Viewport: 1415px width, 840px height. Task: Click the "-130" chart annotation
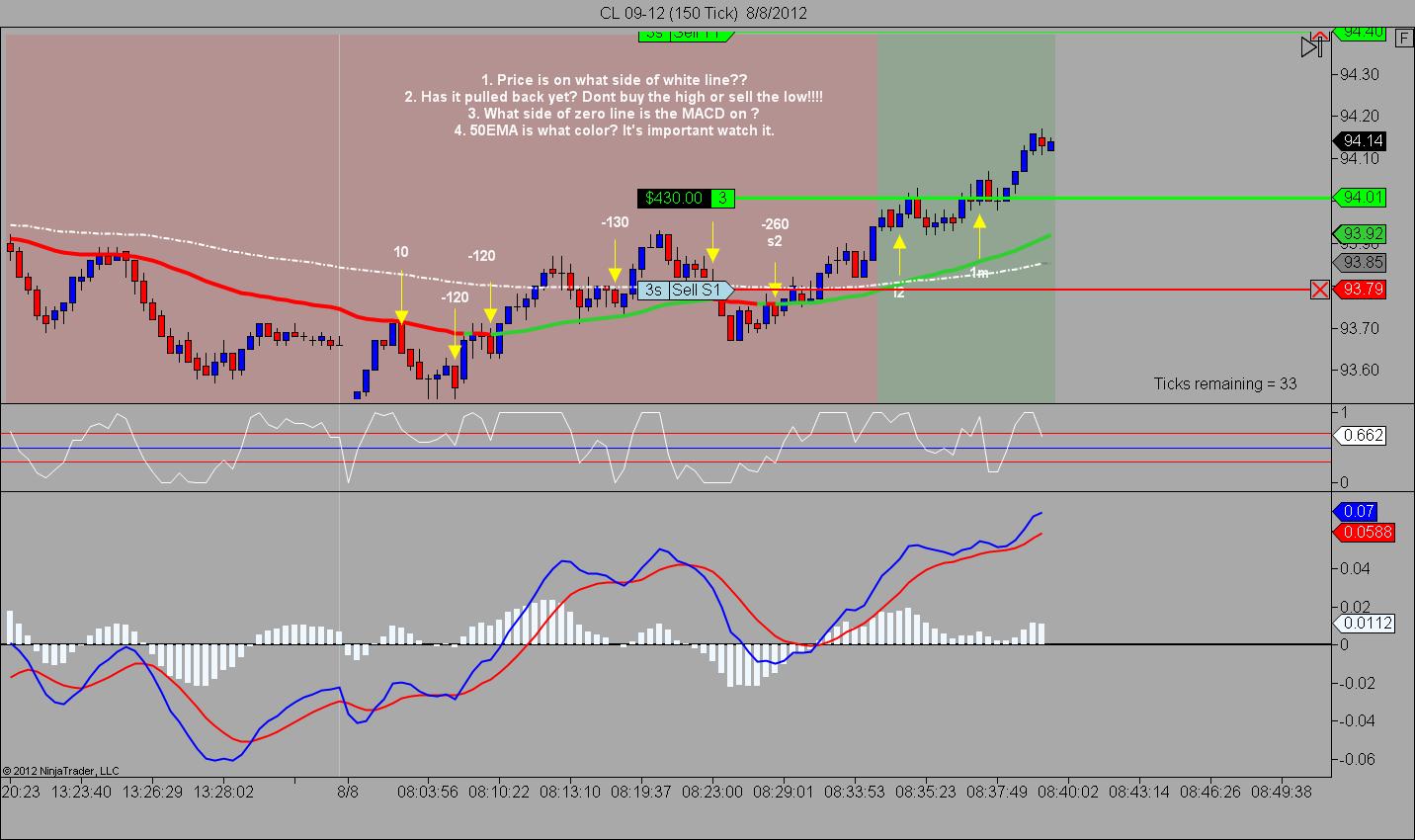coord(615,222)
